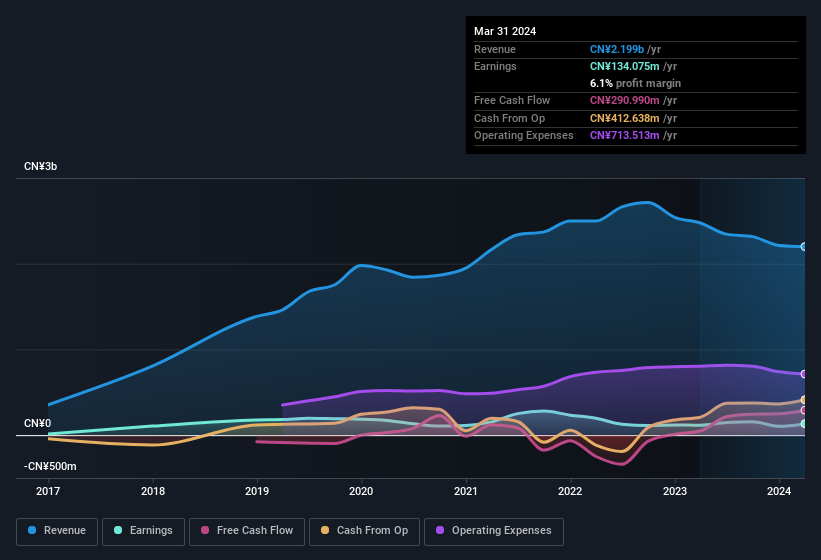821x560 pixels.
Task: Click the CN¥2.199b revenue value
Action: pyautogui.click(x=617, y=49)
